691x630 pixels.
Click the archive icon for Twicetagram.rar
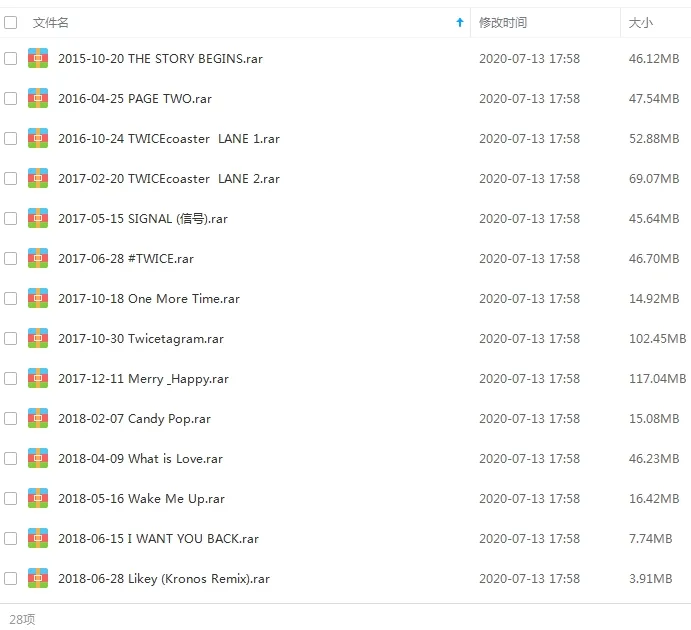[x=38, y=338]
